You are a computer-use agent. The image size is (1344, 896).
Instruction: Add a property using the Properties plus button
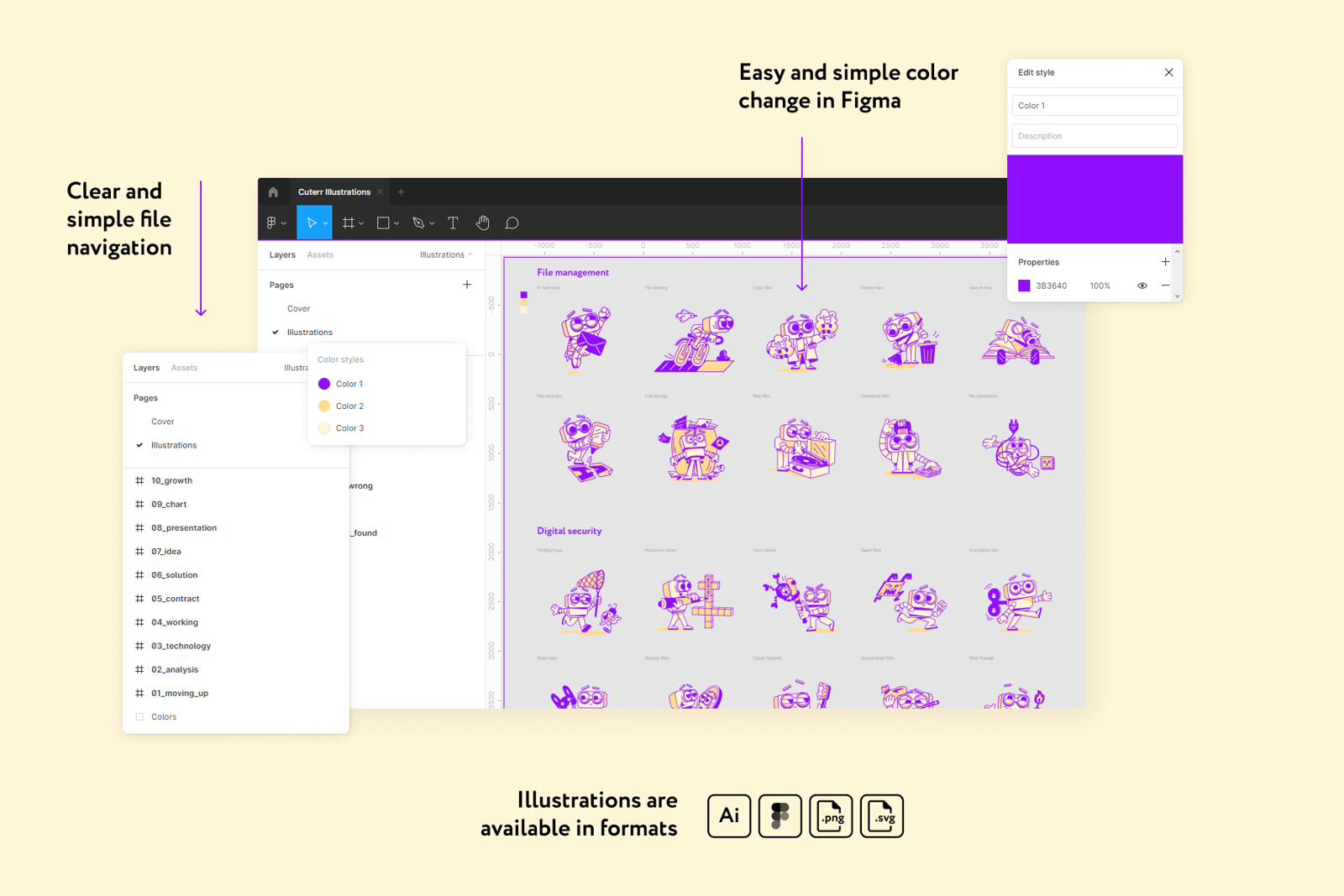pos(1165,261)
